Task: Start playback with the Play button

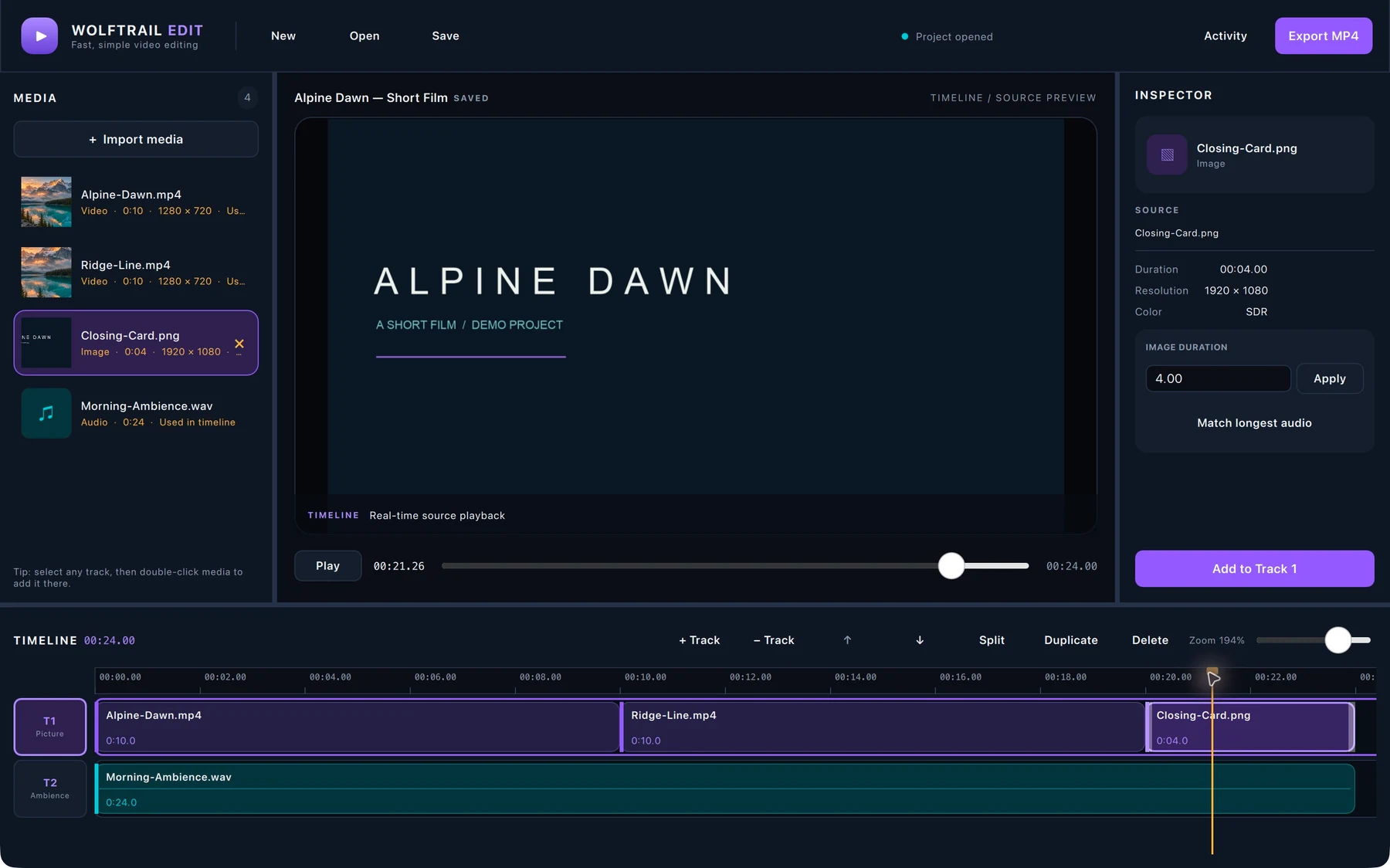Action: (327, 566)
